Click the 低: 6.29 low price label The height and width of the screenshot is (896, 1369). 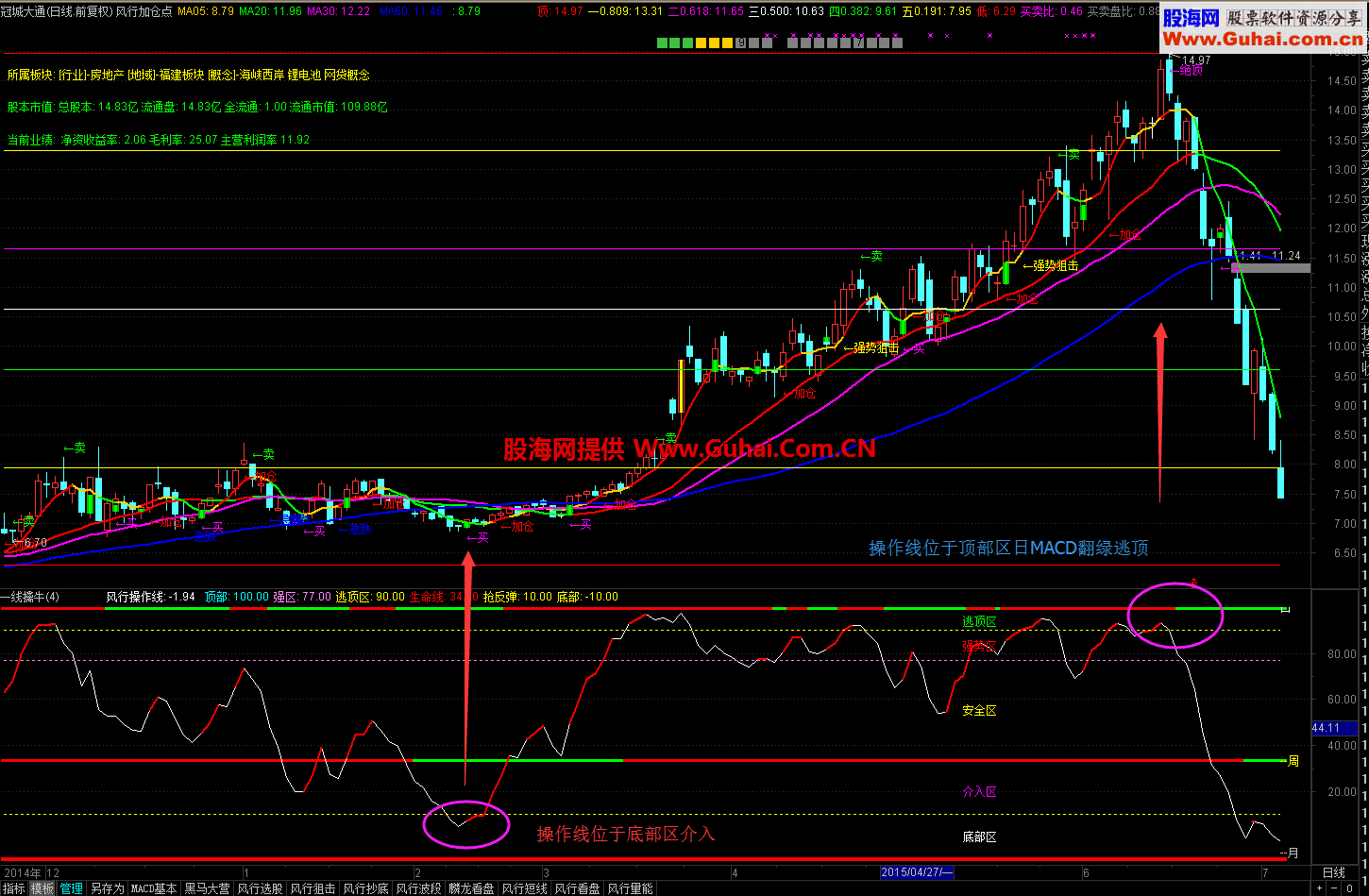tap(995, 11)
